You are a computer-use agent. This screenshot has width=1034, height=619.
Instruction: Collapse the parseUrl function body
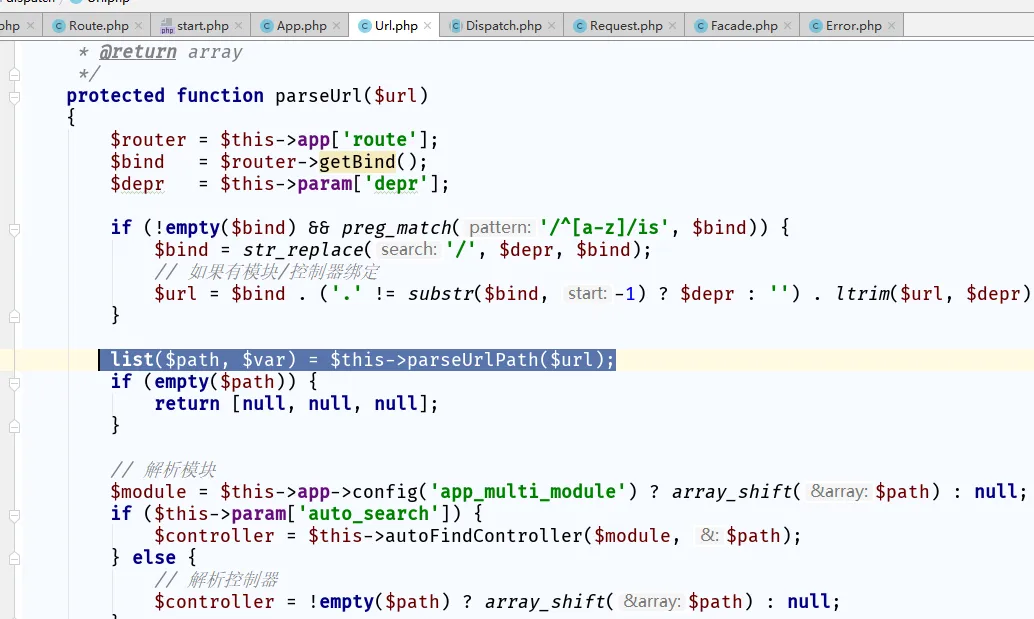coord(14,97)
